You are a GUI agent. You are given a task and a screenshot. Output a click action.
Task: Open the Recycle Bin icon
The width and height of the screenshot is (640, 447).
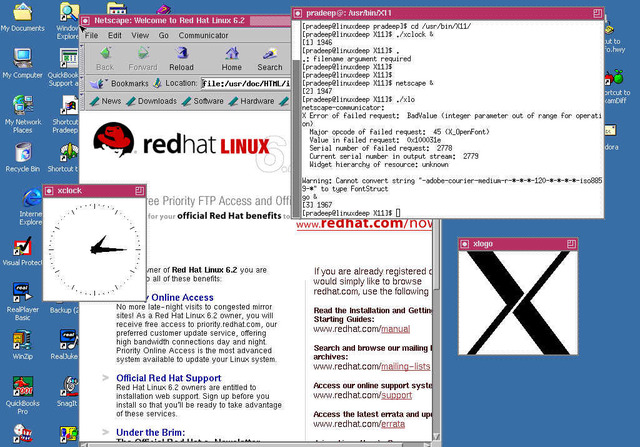click(x=23, y=157)
